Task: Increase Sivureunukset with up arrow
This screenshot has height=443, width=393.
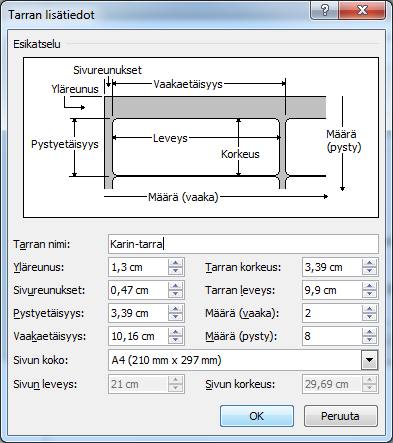Action: click(175, 286)
